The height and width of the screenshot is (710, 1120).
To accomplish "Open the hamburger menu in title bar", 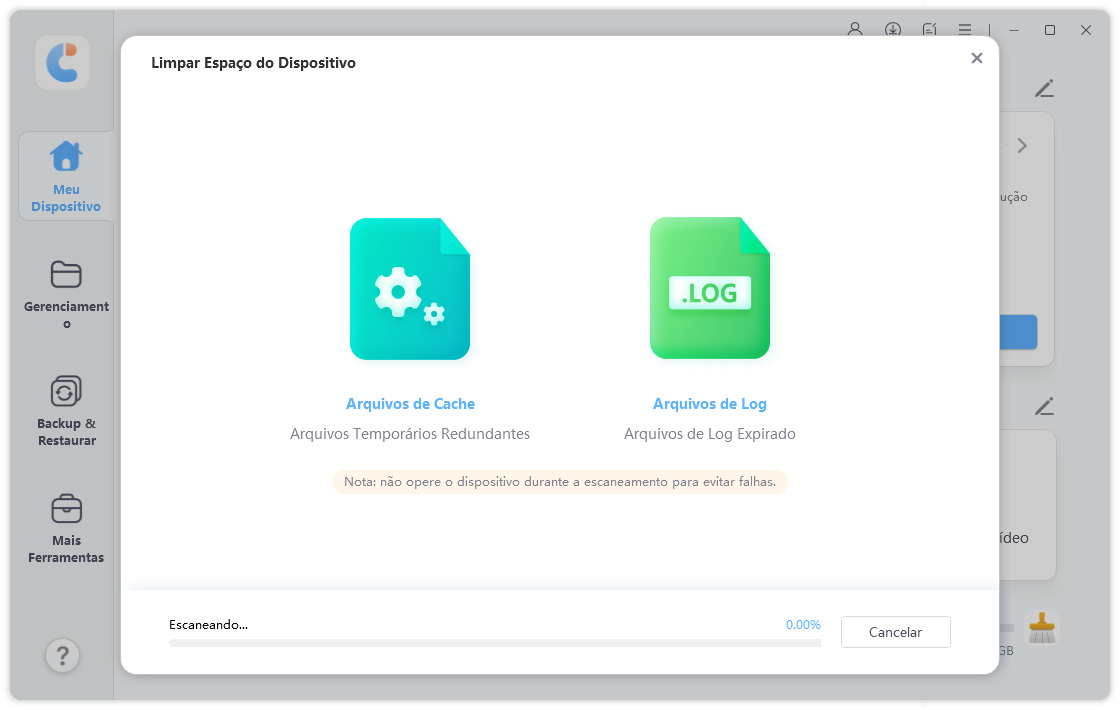I will (964, 30).
